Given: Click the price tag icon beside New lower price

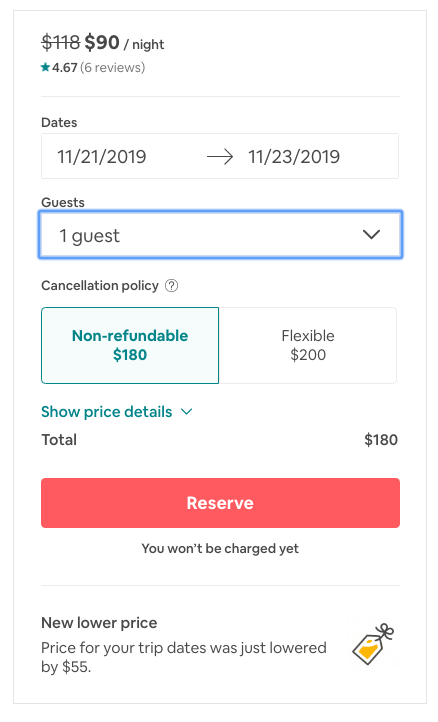Looking at the screenshot, I should point(374,644).
